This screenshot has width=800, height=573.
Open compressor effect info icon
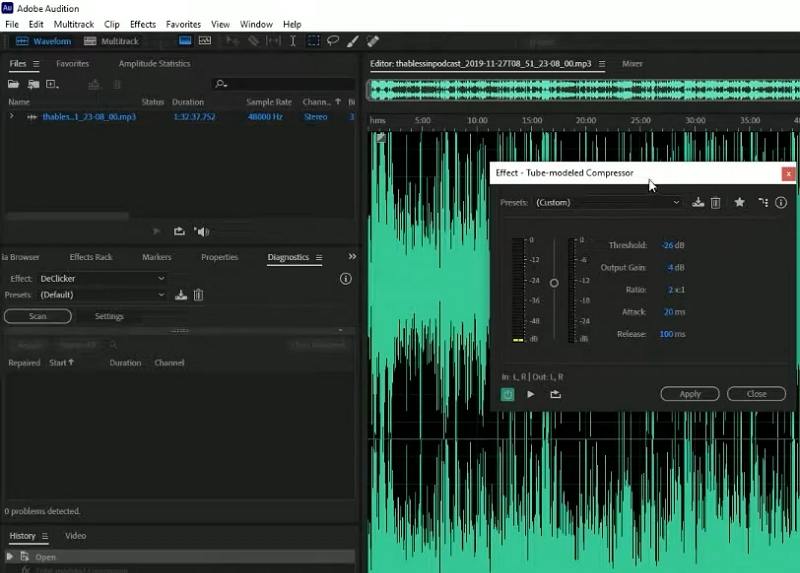click(x=781, y=202)
